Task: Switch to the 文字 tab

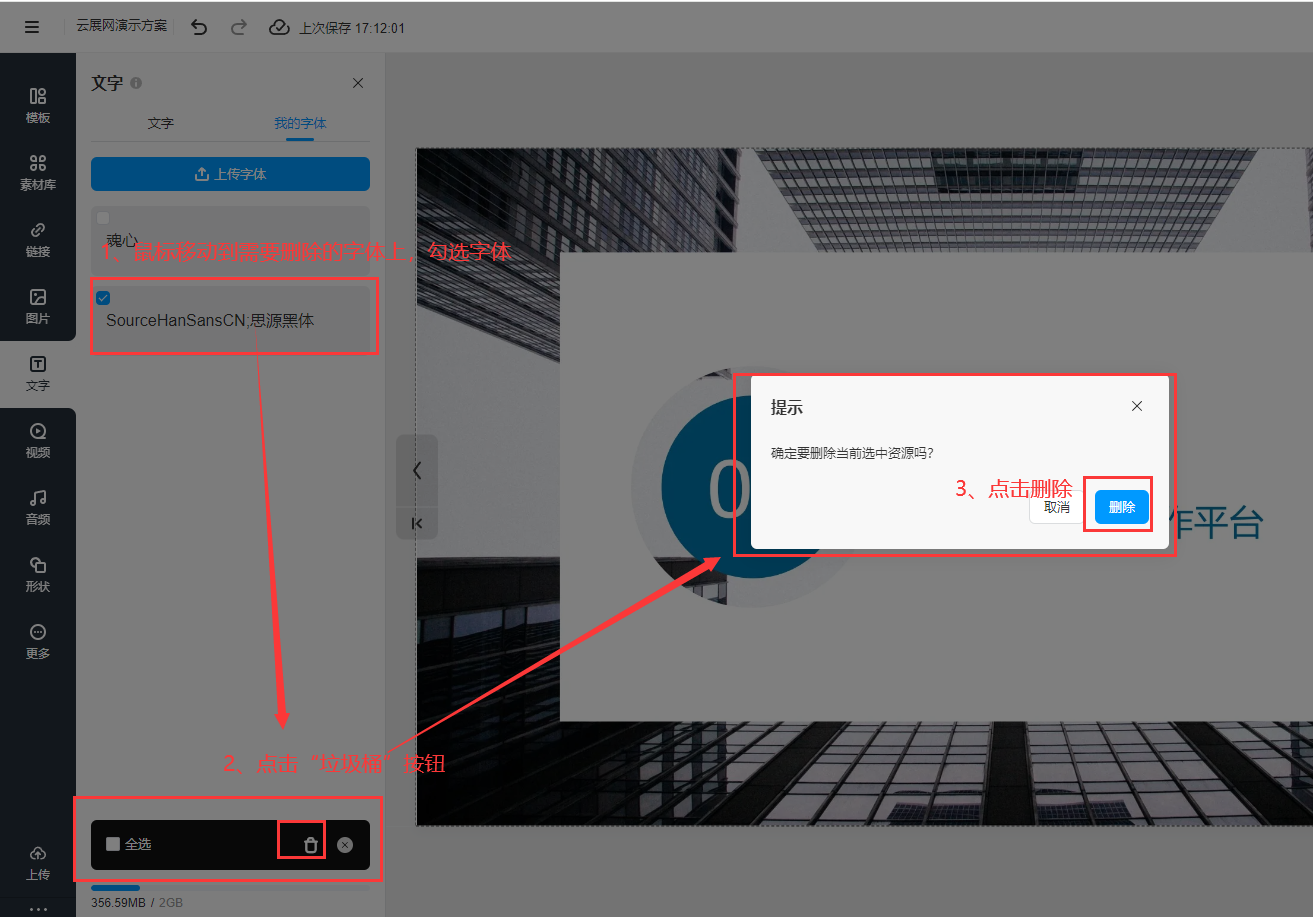Action: 160,123
